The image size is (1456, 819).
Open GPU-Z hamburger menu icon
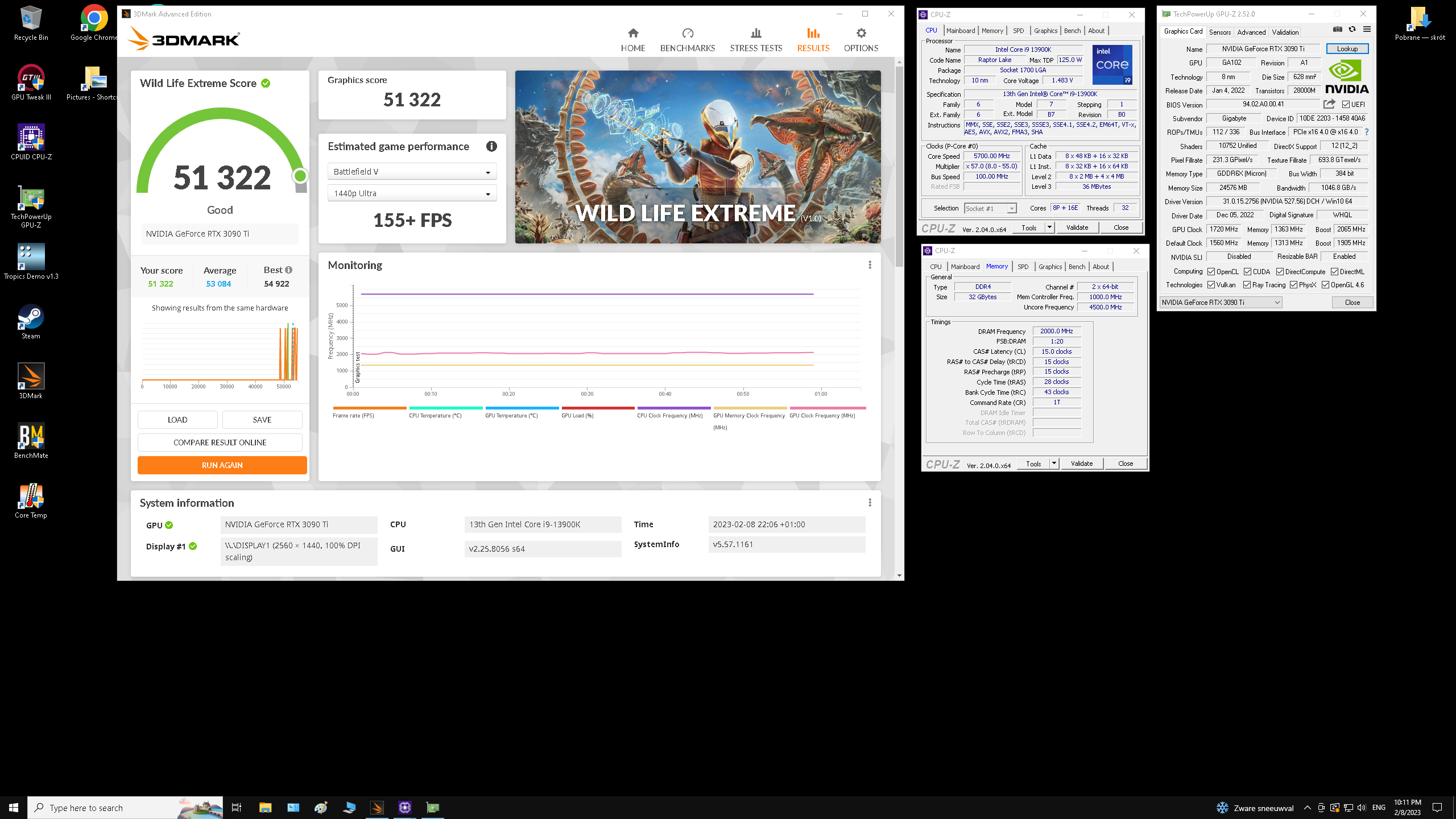tap(1367, 30)
